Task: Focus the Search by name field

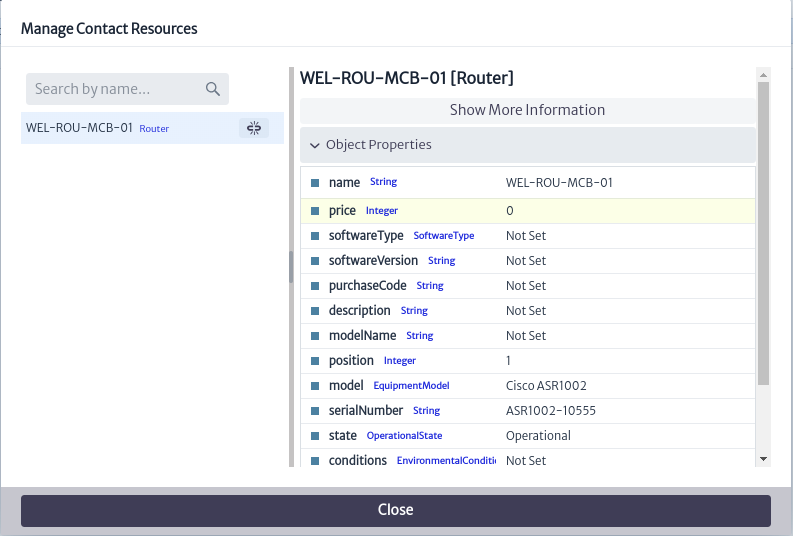Action: (x=127, y=89)
